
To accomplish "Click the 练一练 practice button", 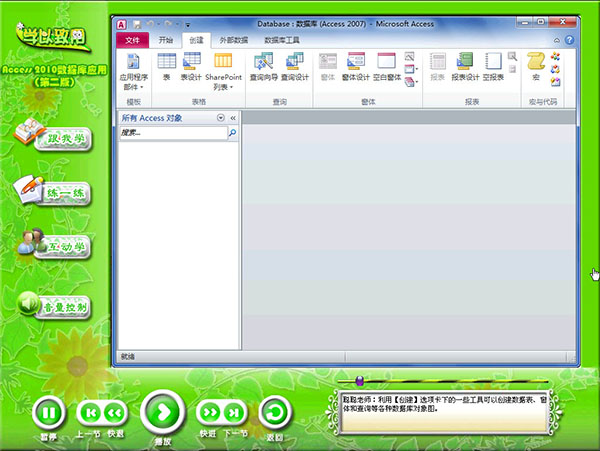I will click(x=53, y=190).
